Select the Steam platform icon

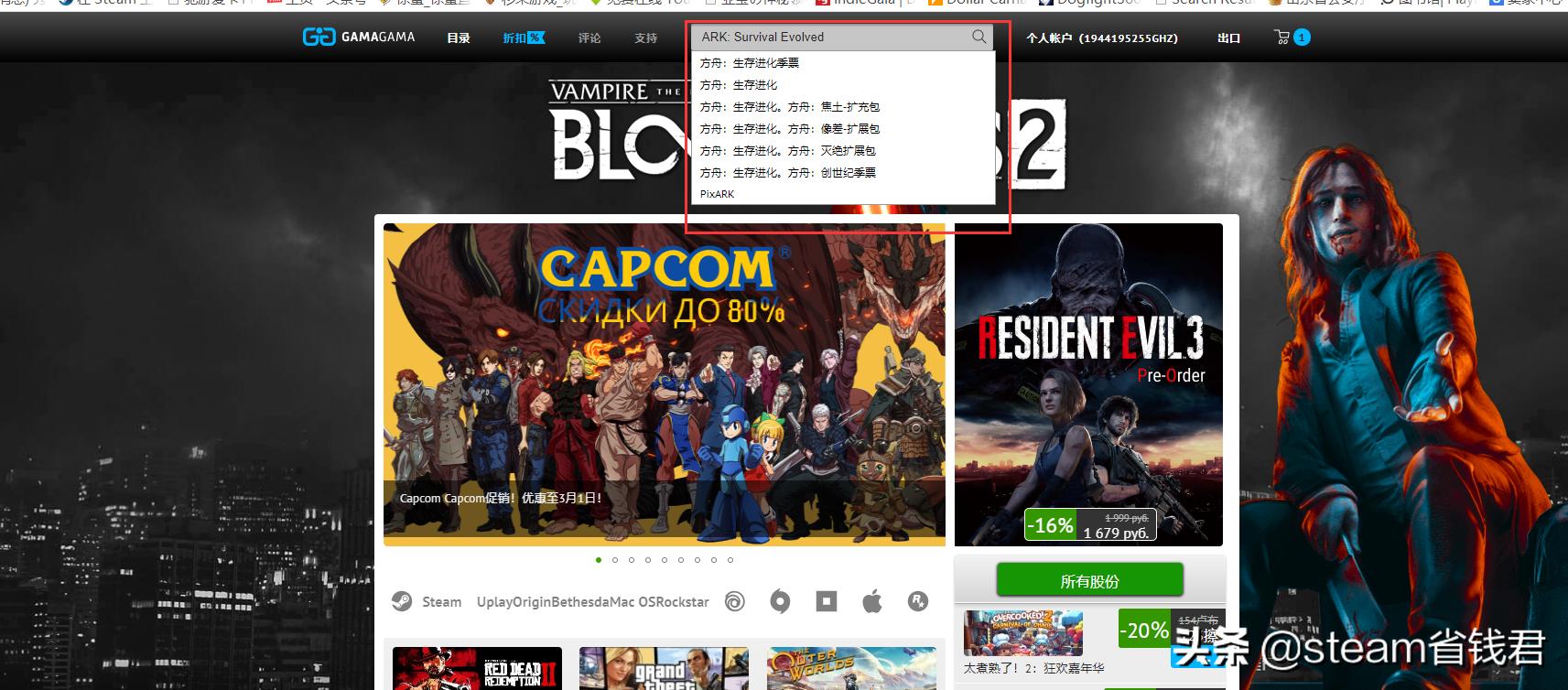click(x=401, y=601)
